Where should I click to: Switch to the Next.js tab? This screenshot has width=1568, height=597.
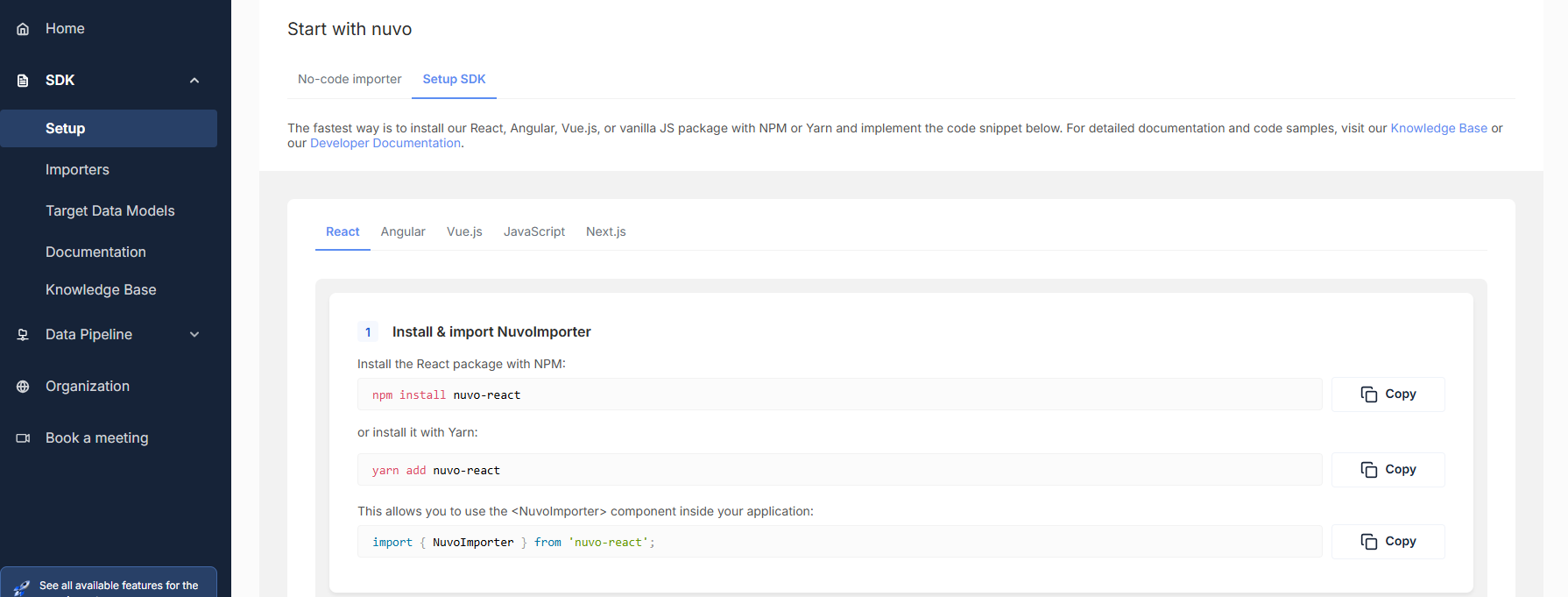(606, 231)
